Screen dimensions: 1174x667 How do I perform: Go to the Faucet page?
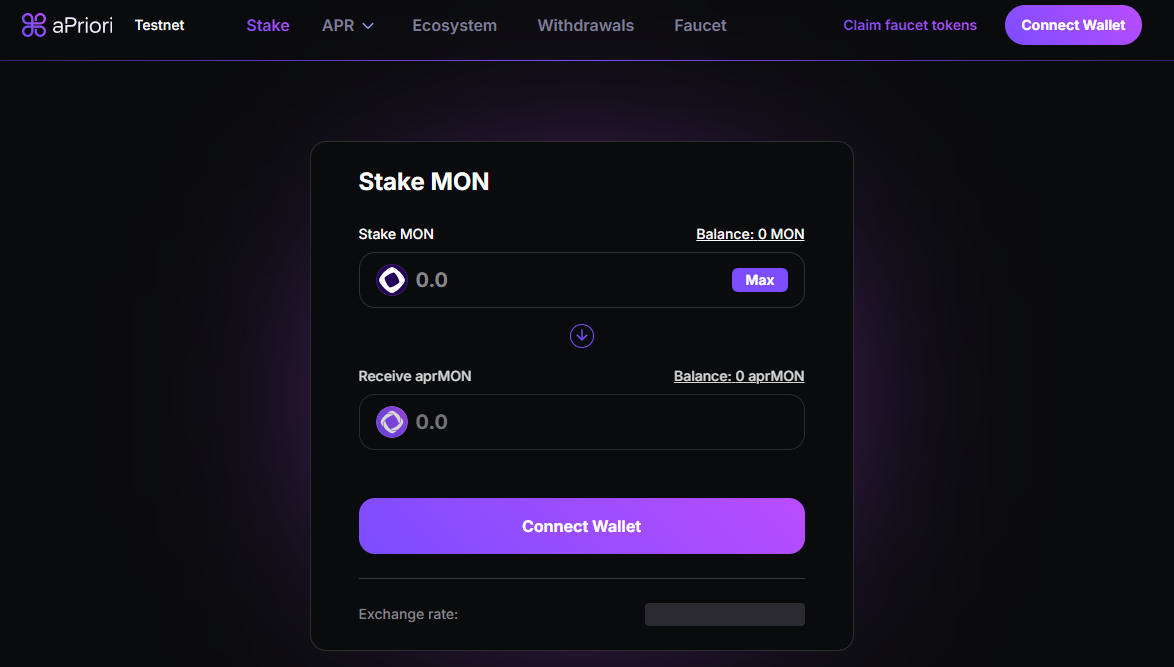699,25
